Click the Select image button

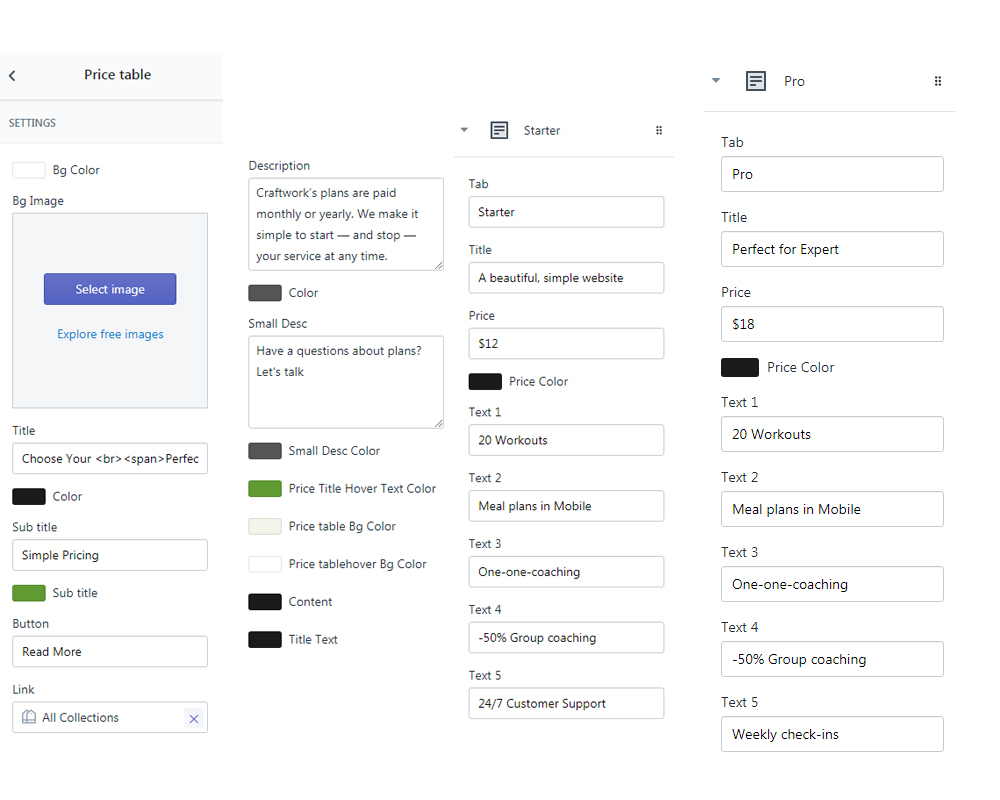[110, 288]
